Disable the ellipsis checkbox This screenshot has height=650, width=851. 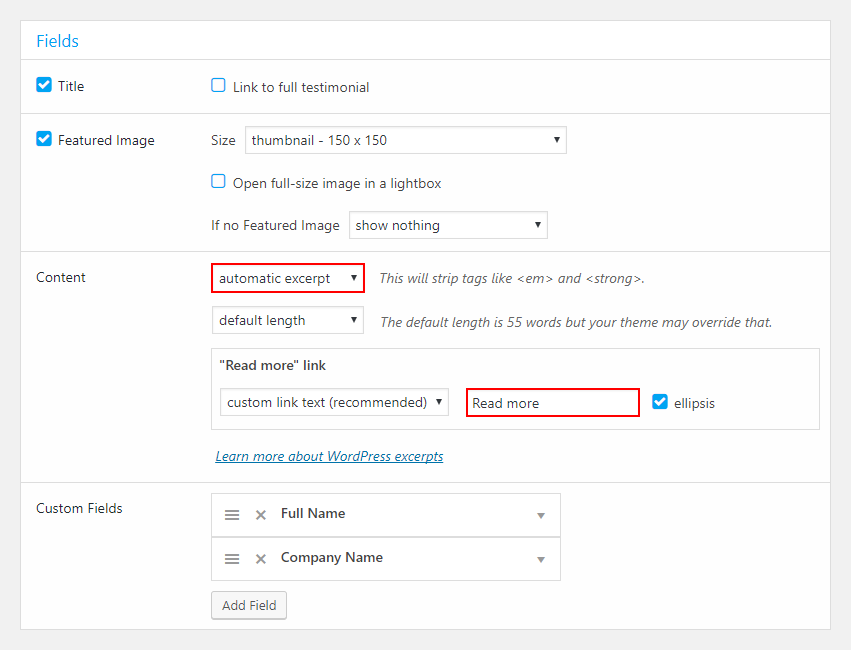pyautogui.click(x=660, y=402)
